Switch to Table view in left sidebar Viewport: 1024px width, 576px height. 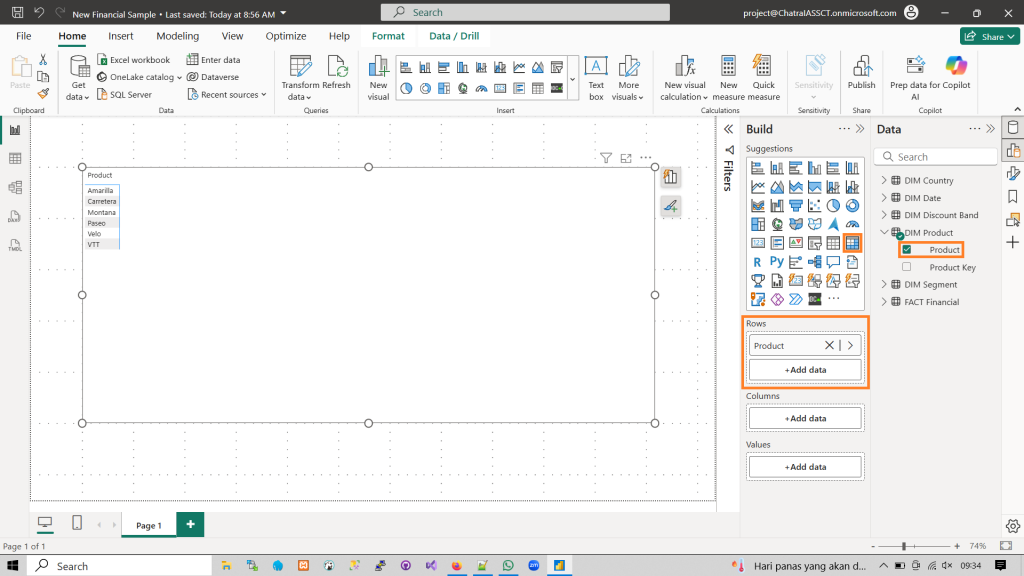(x=15, y=158)
